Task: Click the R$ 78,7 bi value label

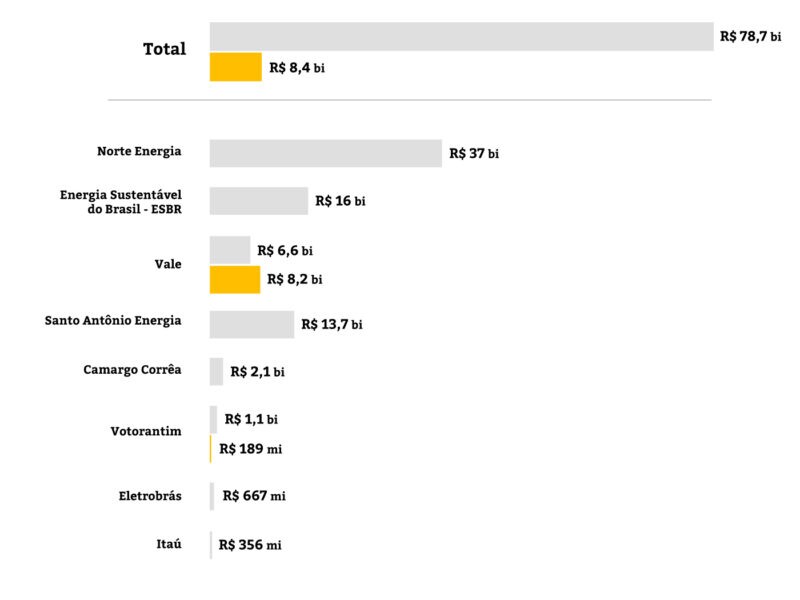Action: (750, 37)
